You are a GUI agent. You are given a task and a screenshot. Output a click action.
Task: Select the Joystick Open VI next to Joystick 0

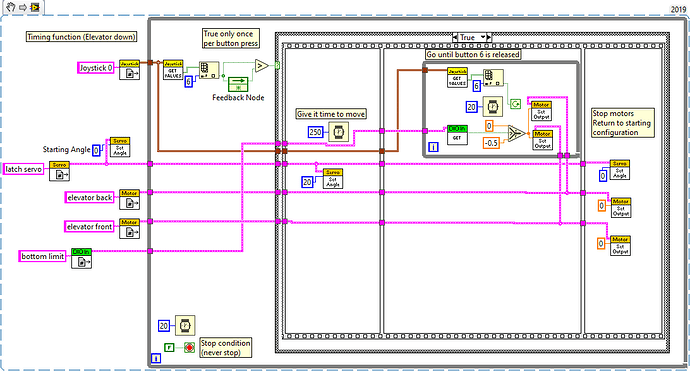click(129, 70)
